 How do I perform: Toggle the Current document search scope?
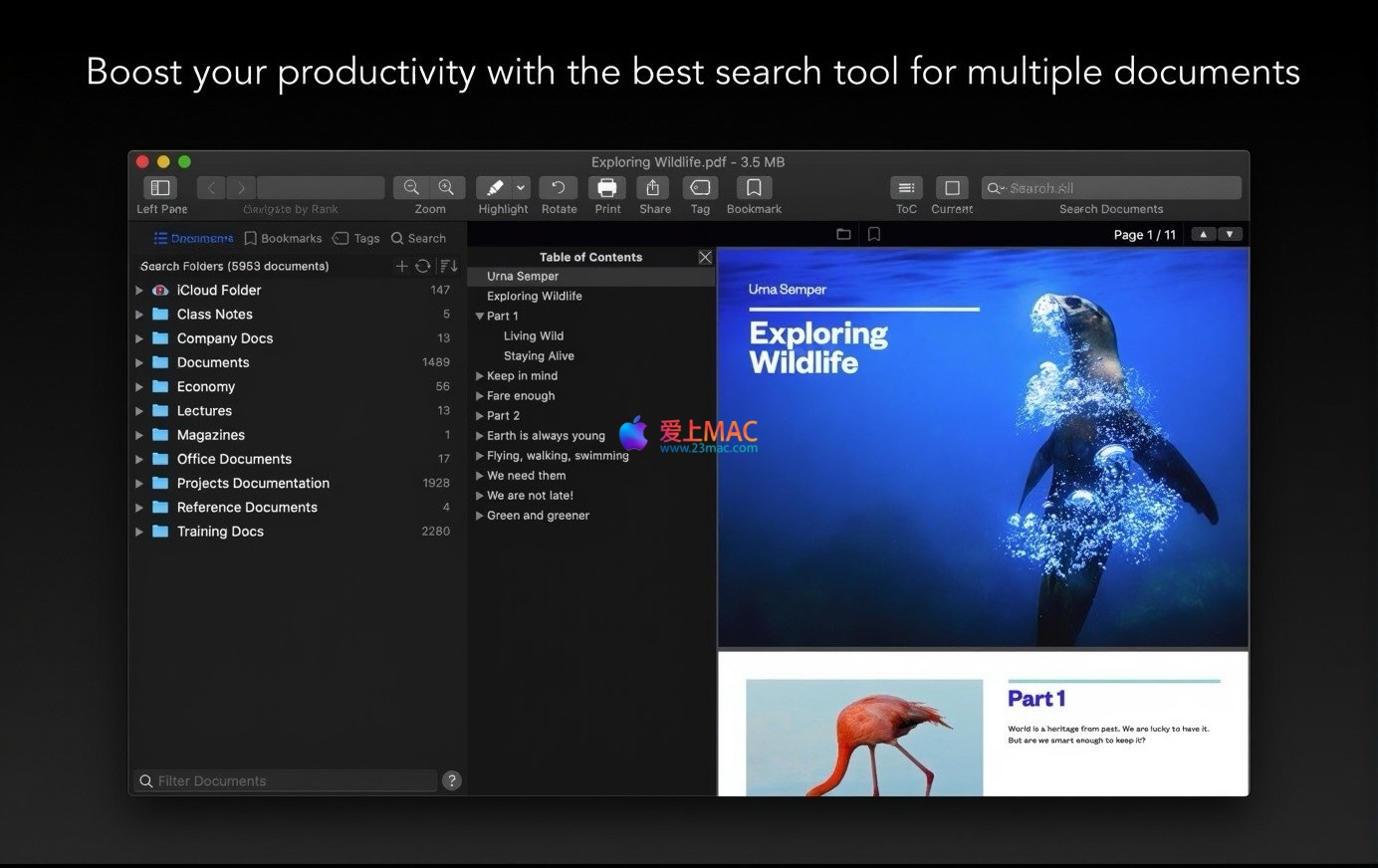[x=952, y=188]
